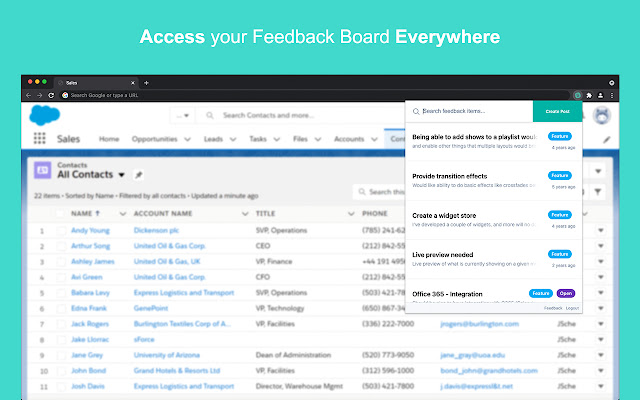Open the GenePoint account link
The image size is (640, 400).
[151, 309]
